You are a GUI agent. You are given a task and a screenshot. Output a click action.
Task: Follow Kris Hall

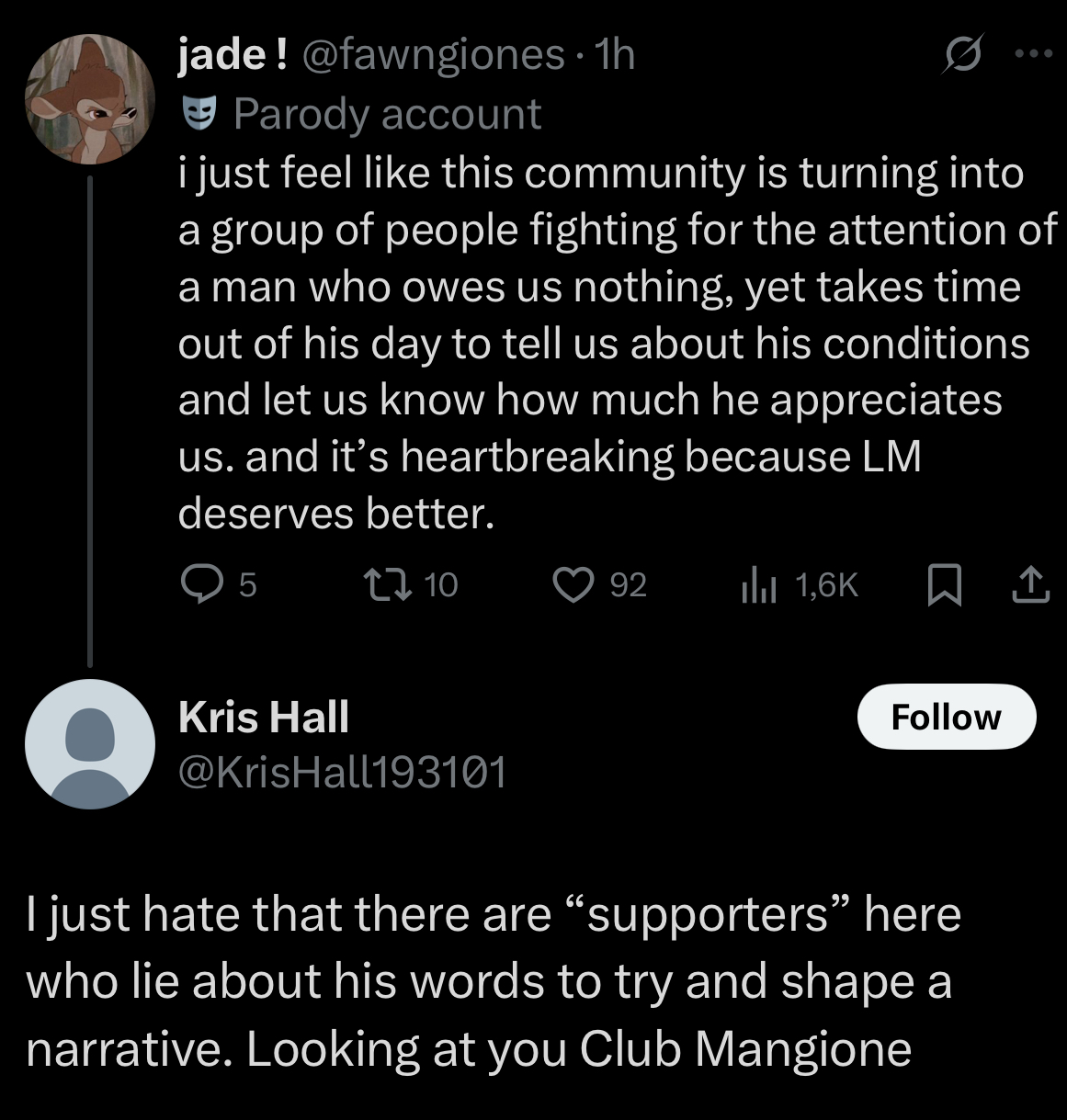click(947, 717)
